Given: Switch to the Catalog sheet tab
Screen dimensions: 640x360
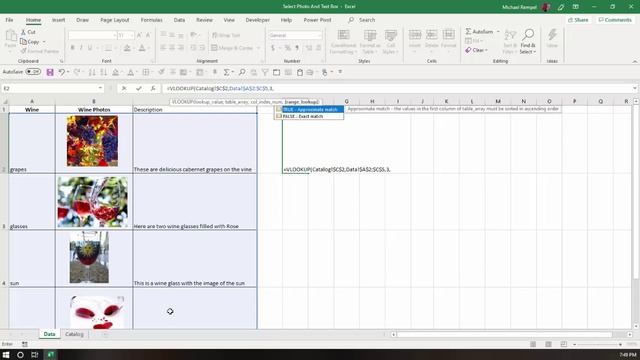Looking at the screenshot, I should [74, 334].
